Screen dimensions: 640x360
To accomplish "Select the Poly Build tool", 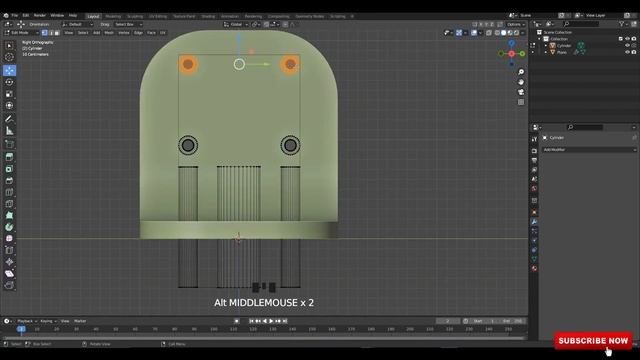I will tap(9, 216).
